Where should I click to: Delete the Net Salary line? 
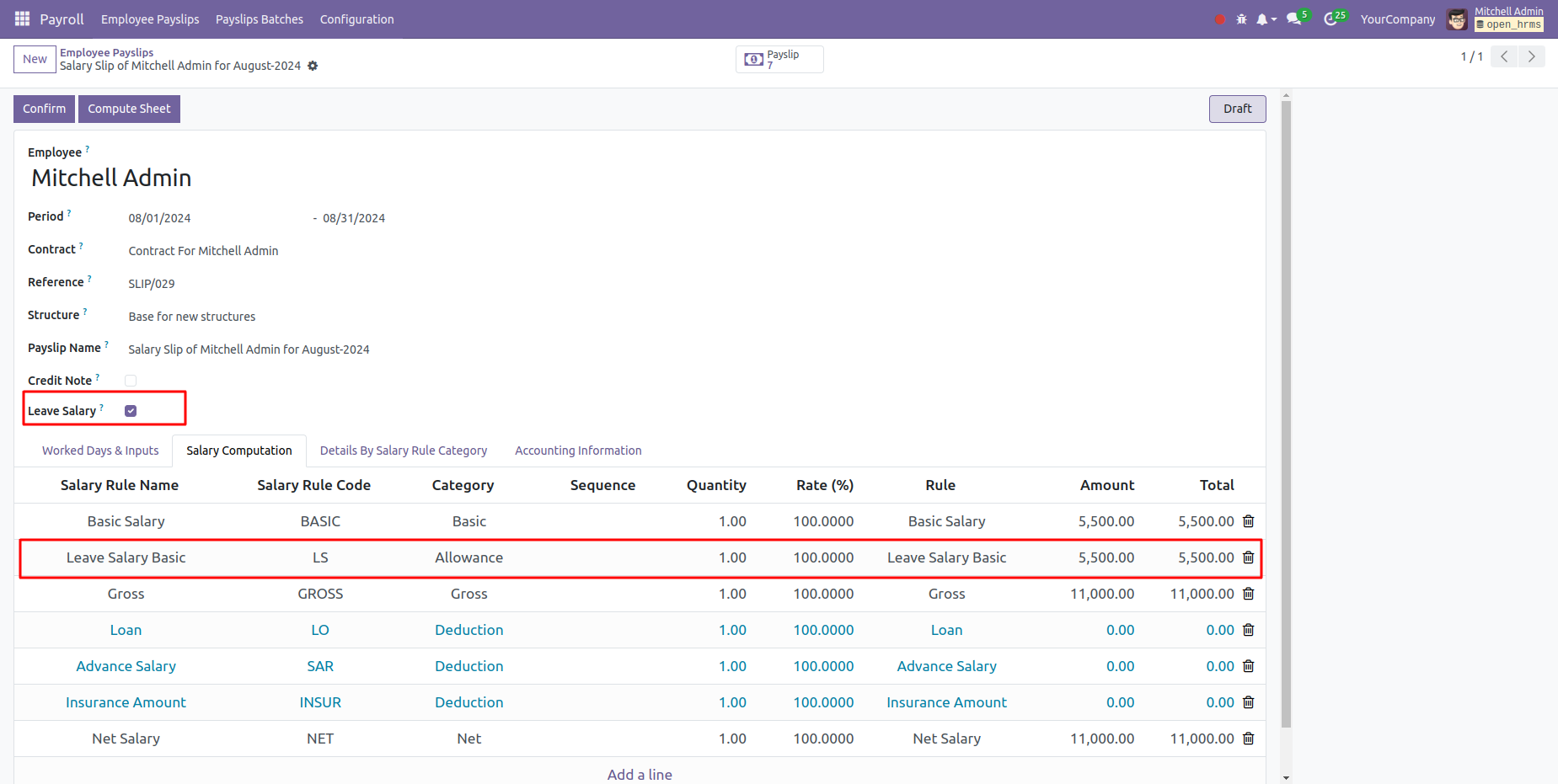(x=1248, y=739)
